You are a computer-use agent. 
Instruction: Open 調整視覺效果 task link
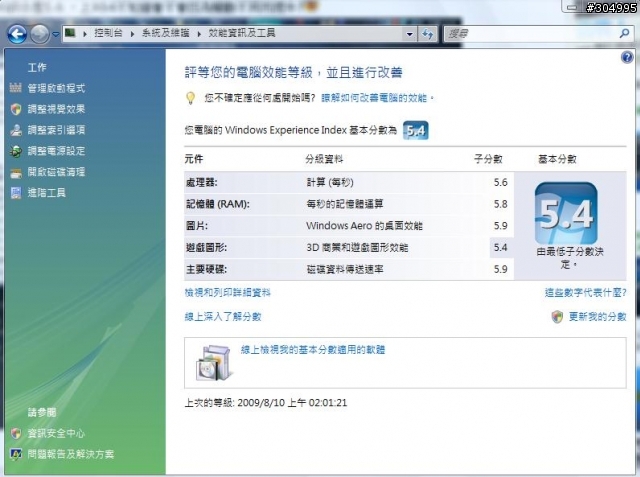[x=56, y=109]
